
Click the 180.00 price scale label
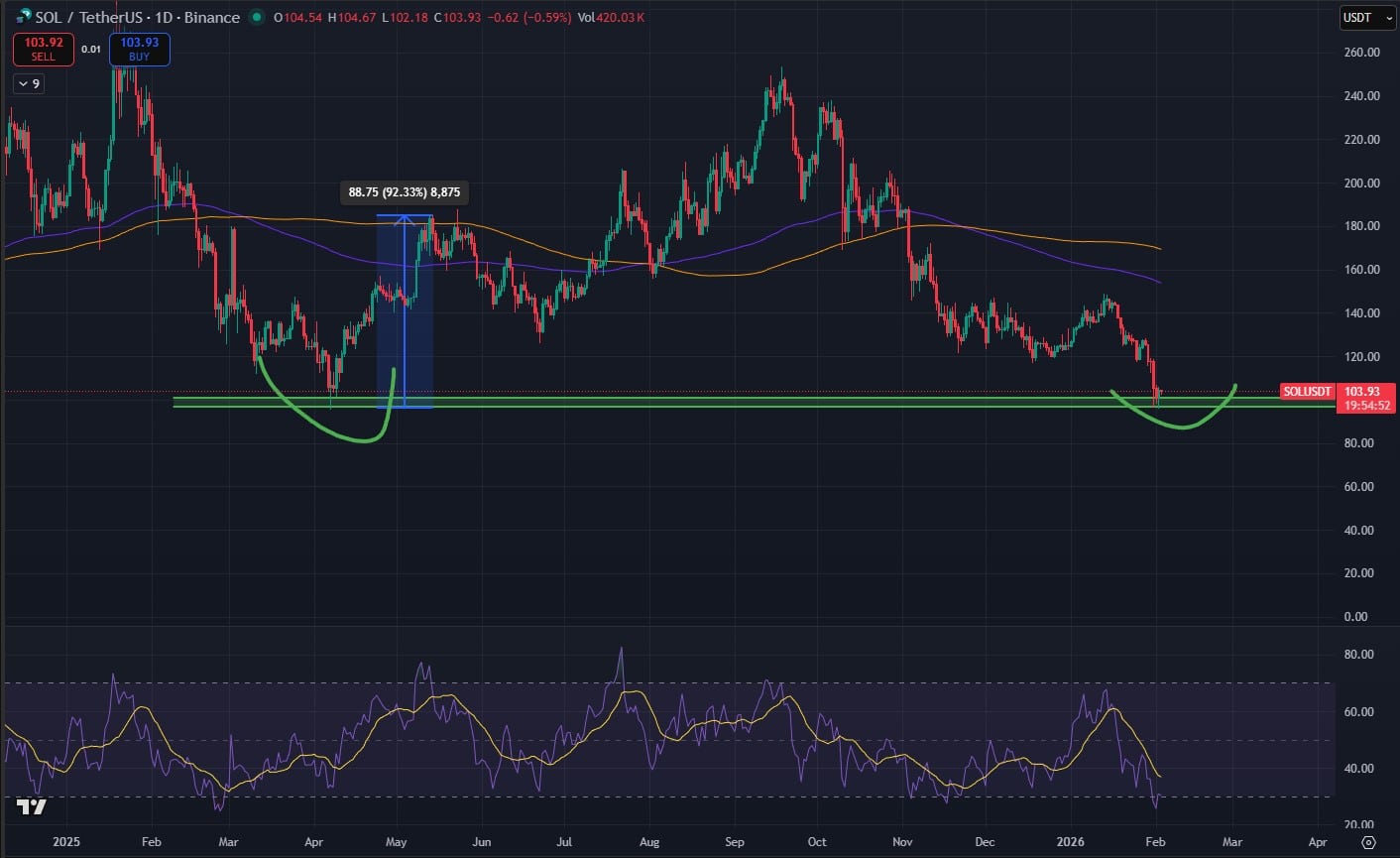(x=1361, y=226)
